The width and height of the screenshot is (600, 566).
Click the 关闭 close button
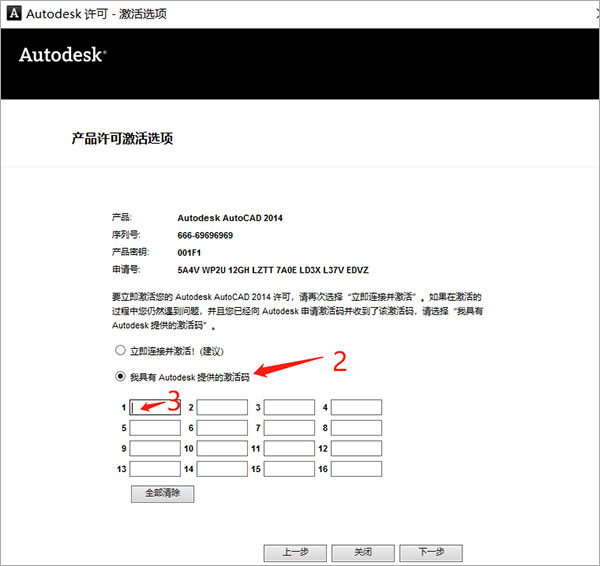[x=363, y=553]
